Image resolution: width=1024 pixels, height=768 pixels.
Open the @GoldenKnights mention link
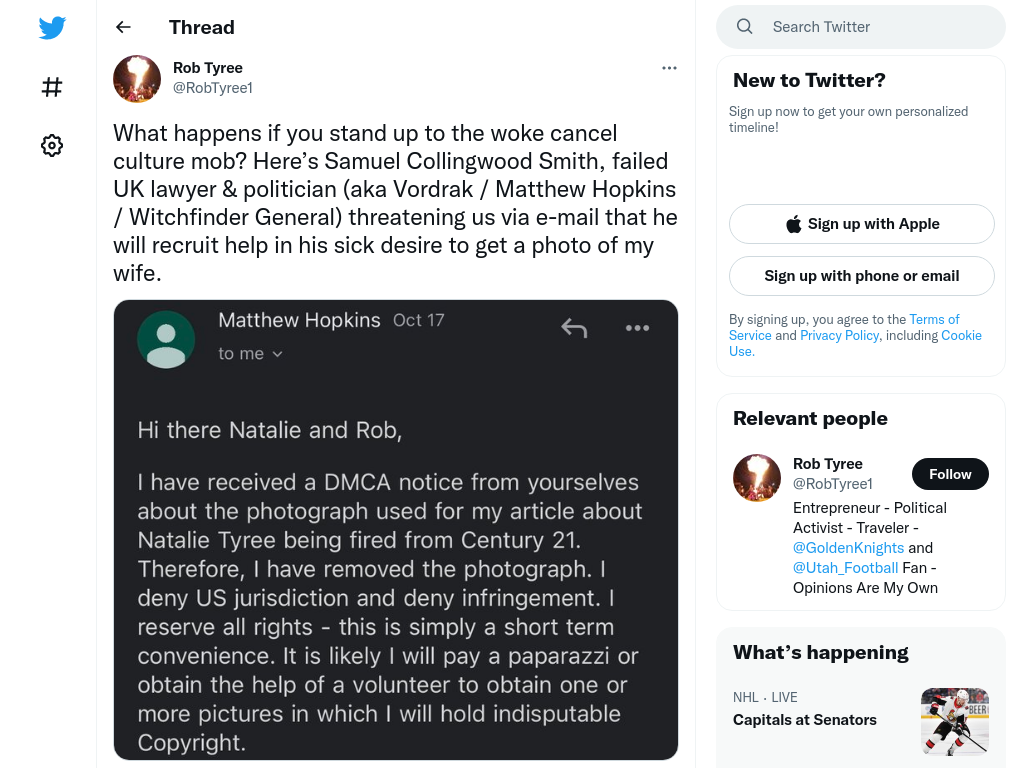848,548
